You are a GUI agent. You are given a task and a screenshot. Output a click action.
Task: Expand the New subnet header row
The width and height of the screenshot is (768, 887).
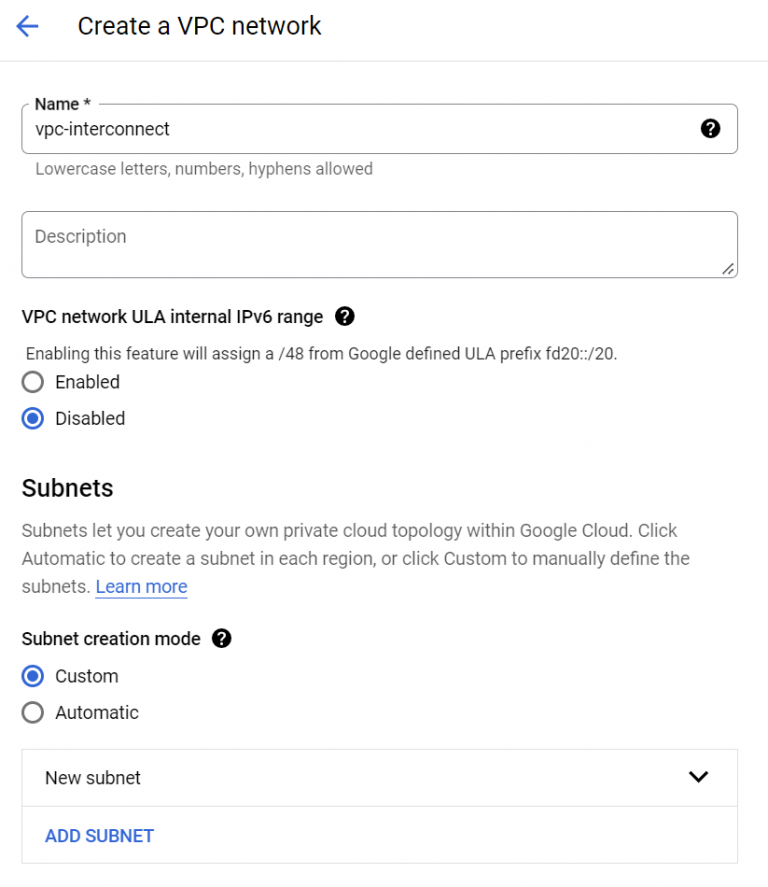click(x=380, y=777)
